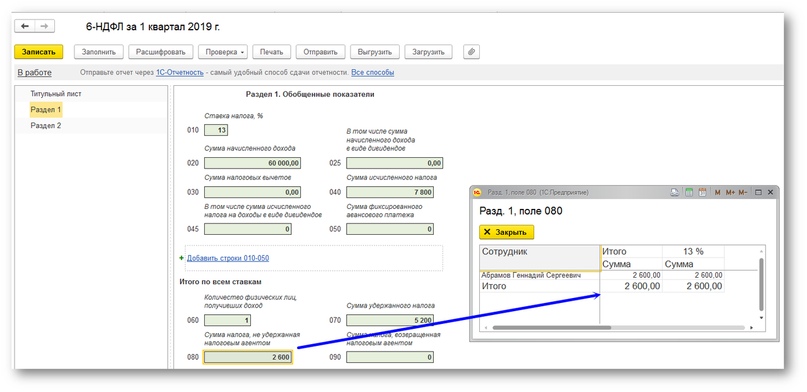Click the paperclip attachments icon
The image size is (807, 392).
tap(471, 52)
